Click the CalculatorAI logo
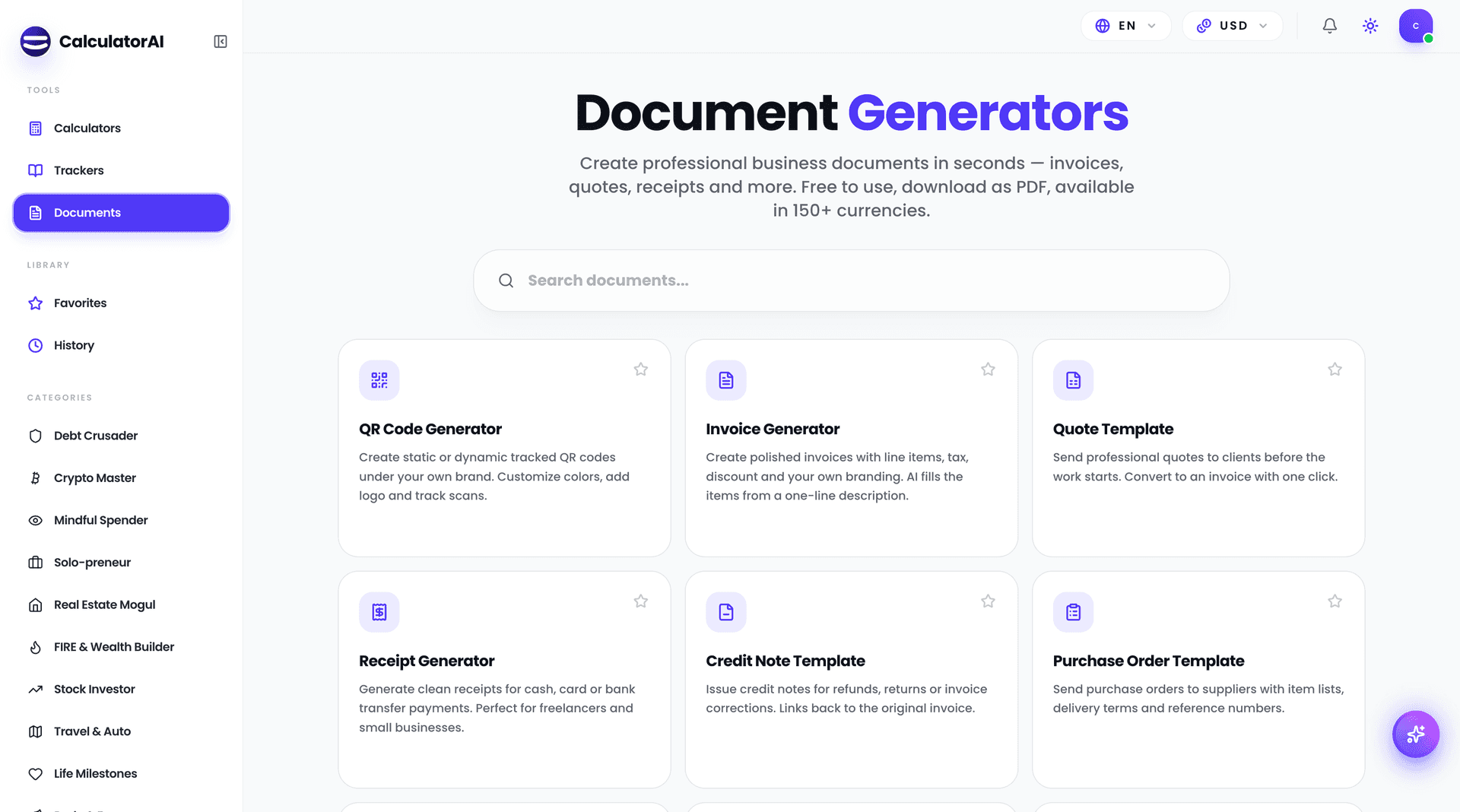Image resolution: width=1460 pixels, height=812 pixels. tap(92, 42)
